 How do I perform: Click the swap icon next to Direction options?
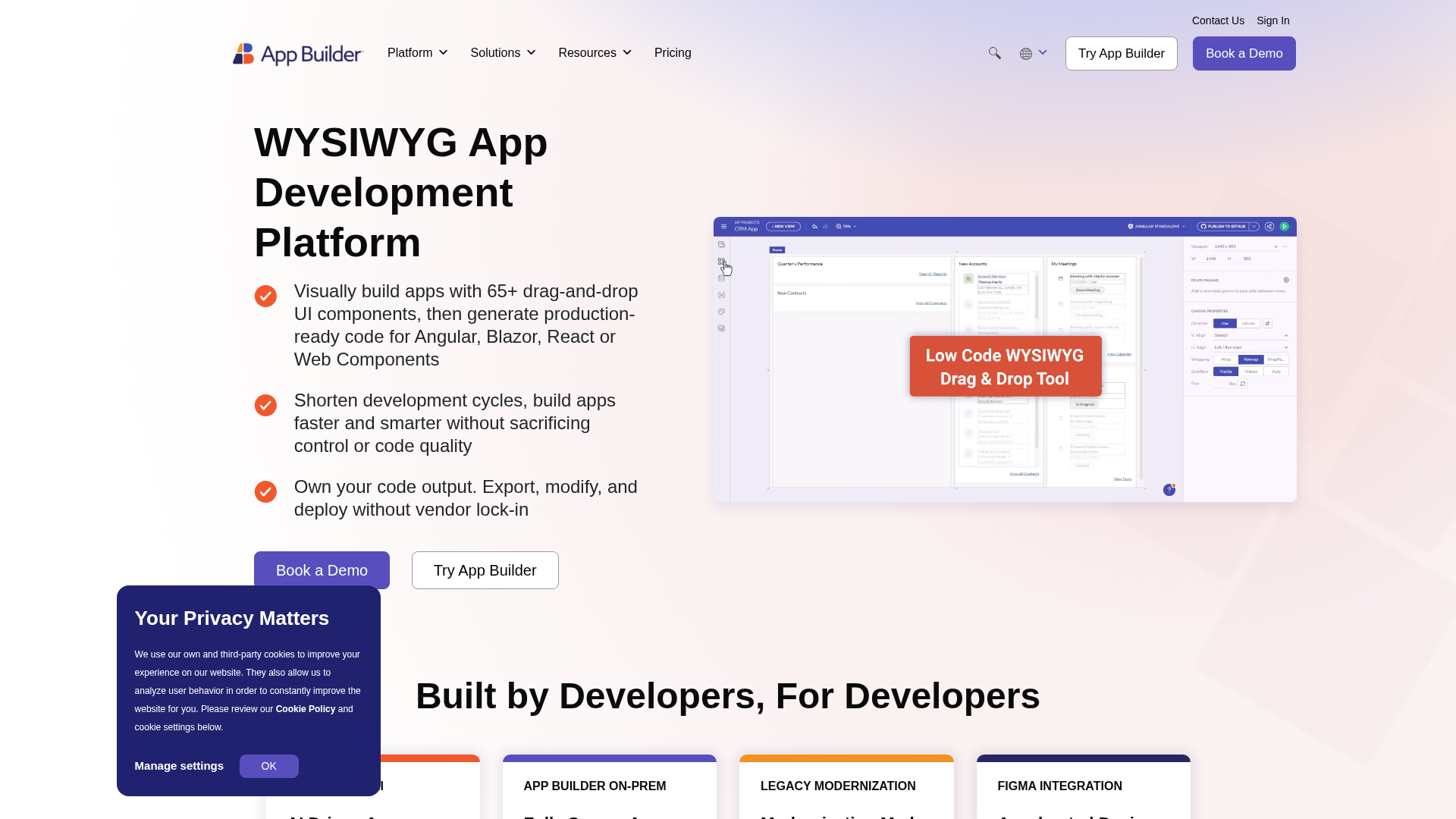(1267, 323)
